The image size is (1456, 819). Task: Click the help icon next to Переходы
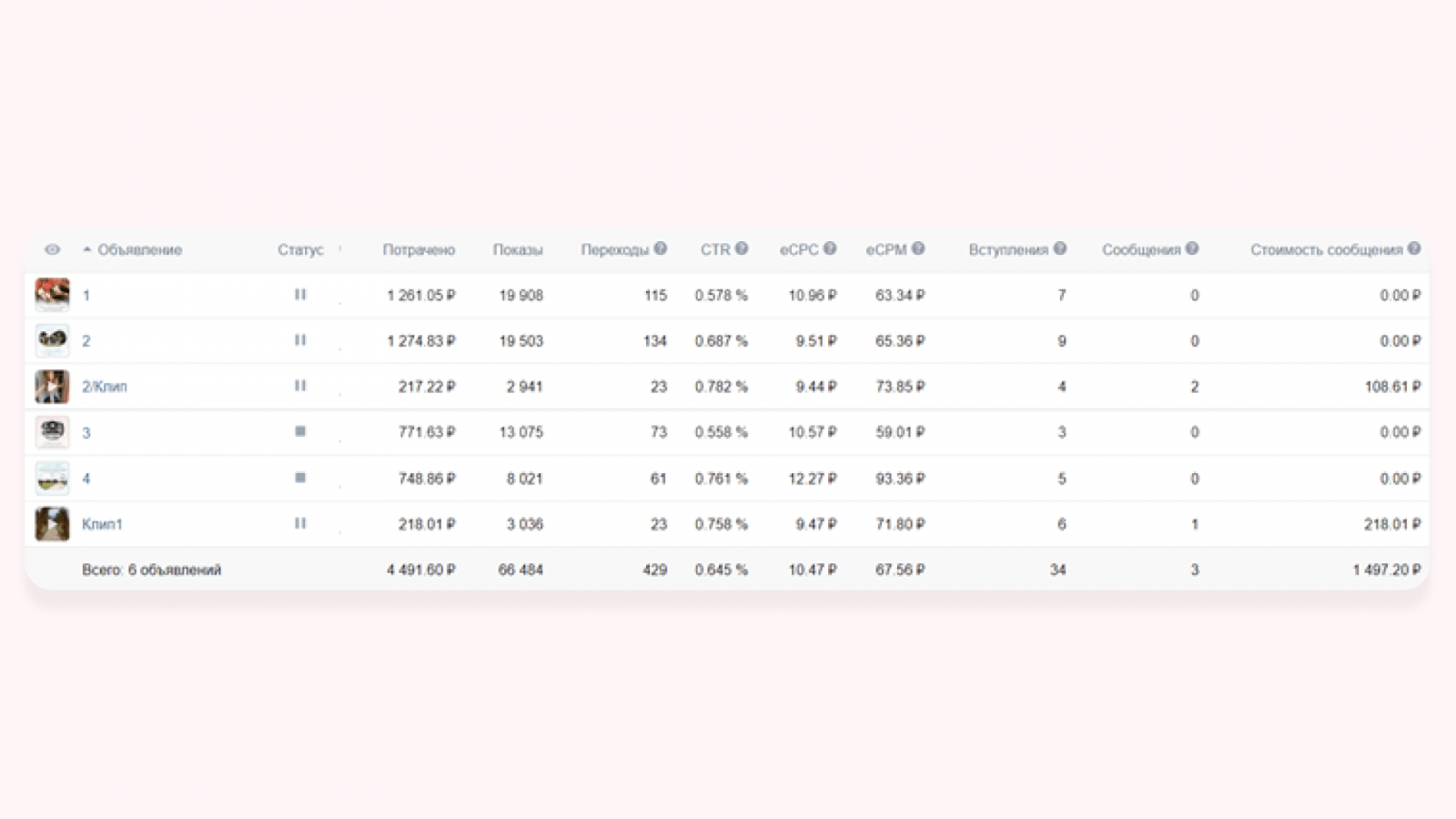pyautogui.click(x=661, y=248)
